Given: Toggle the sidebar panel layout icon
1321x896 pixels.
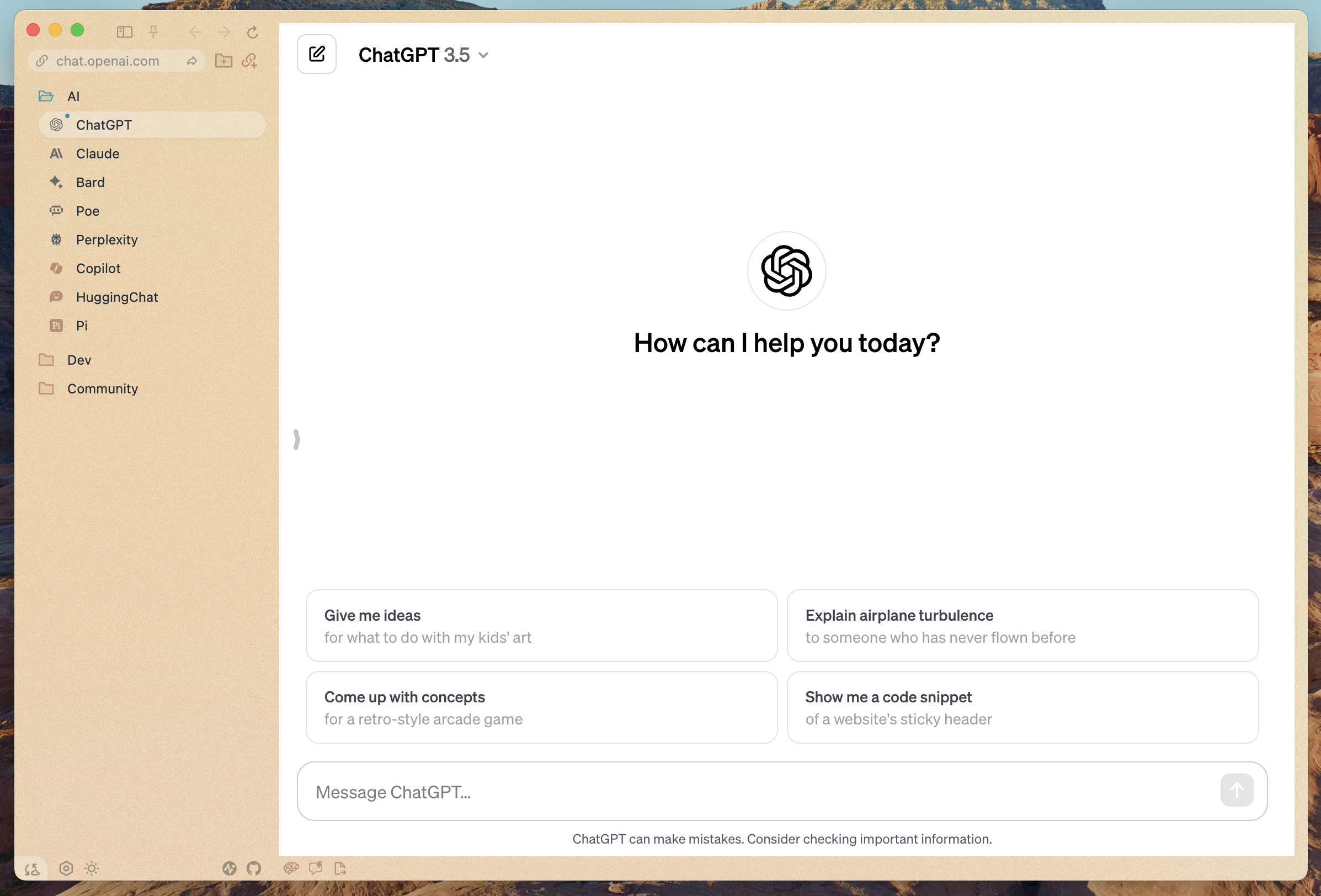Looking at the screenshot, I should pos(125,33).
